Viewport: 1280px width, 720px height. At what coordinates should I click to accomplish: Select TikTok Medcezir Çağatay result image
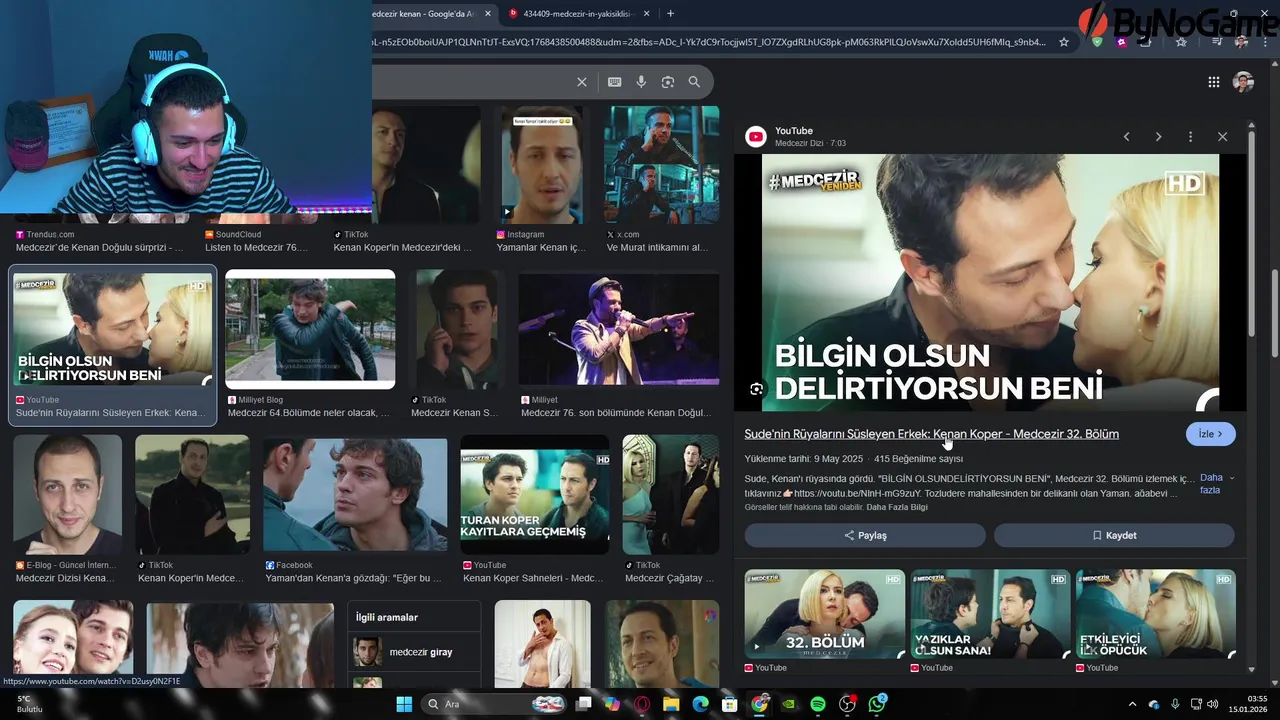click(x=671, y=494)
